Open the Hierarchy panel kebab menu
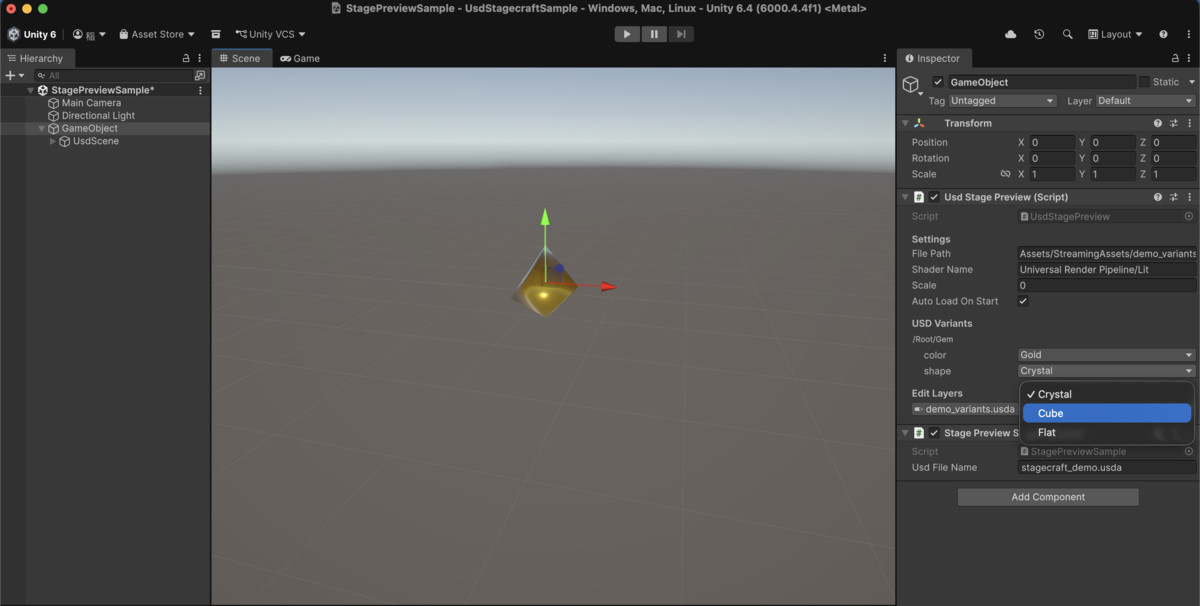Screen dimensions: 1200x606 (200, 58)
